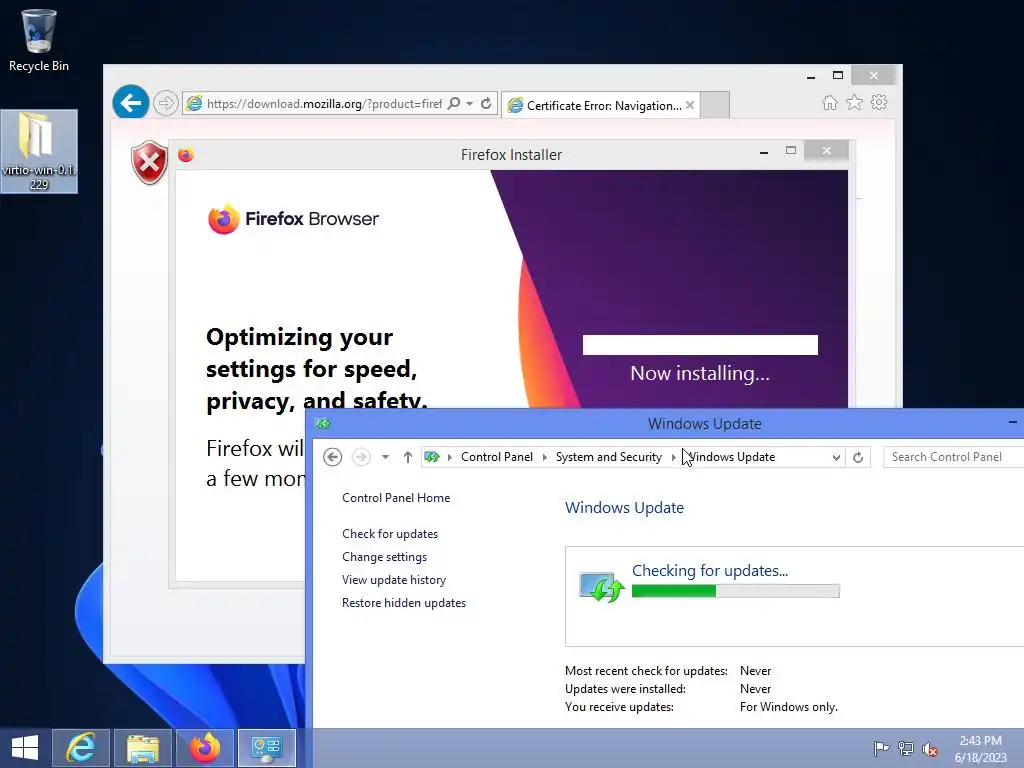Click the Windows Update status icon
This screenshot has width=1024, height=768.
point(601,586)
